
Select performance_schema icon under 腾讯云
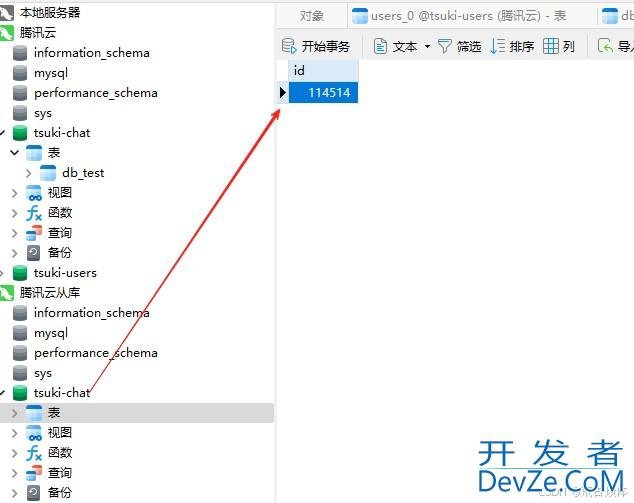point(20,93)
